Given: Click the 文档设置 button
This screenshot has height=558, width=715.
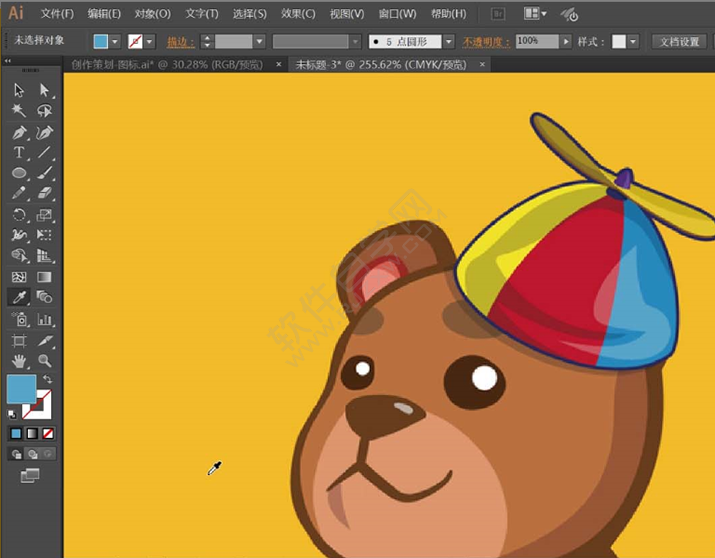Looking at the screenshot, I should [x=680, y=42].
